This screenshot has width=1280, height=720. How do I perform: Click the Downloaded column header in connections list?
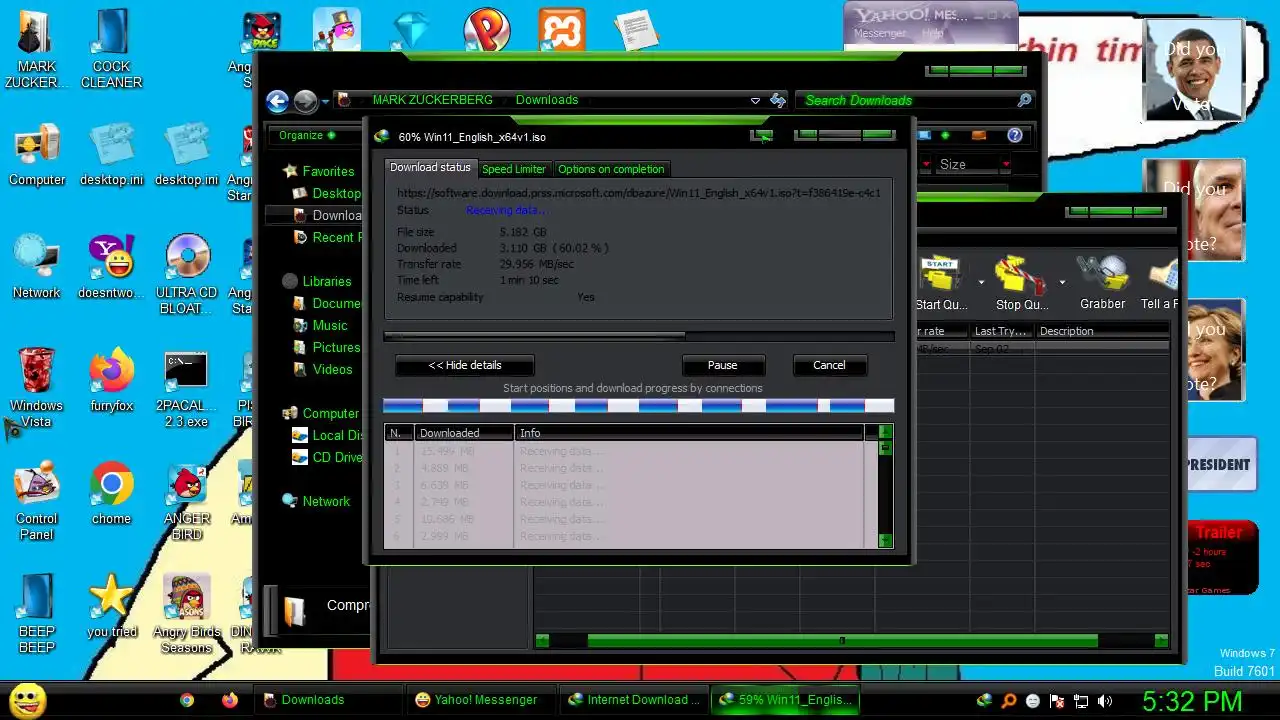coord(464,433)
